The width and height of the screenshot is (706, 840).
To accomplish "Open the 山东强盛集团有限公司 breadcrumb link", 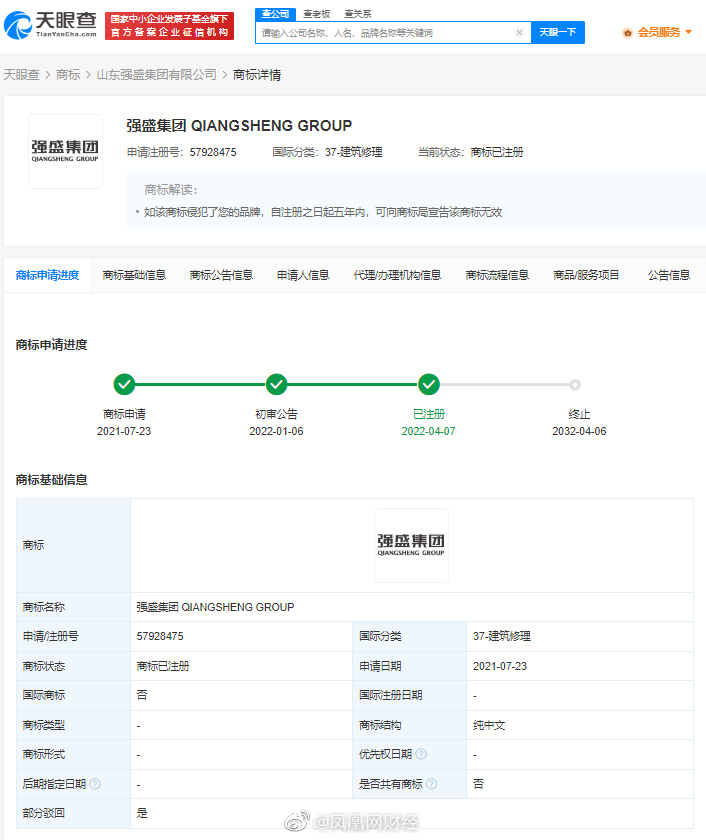I will (x=156, y=74).
